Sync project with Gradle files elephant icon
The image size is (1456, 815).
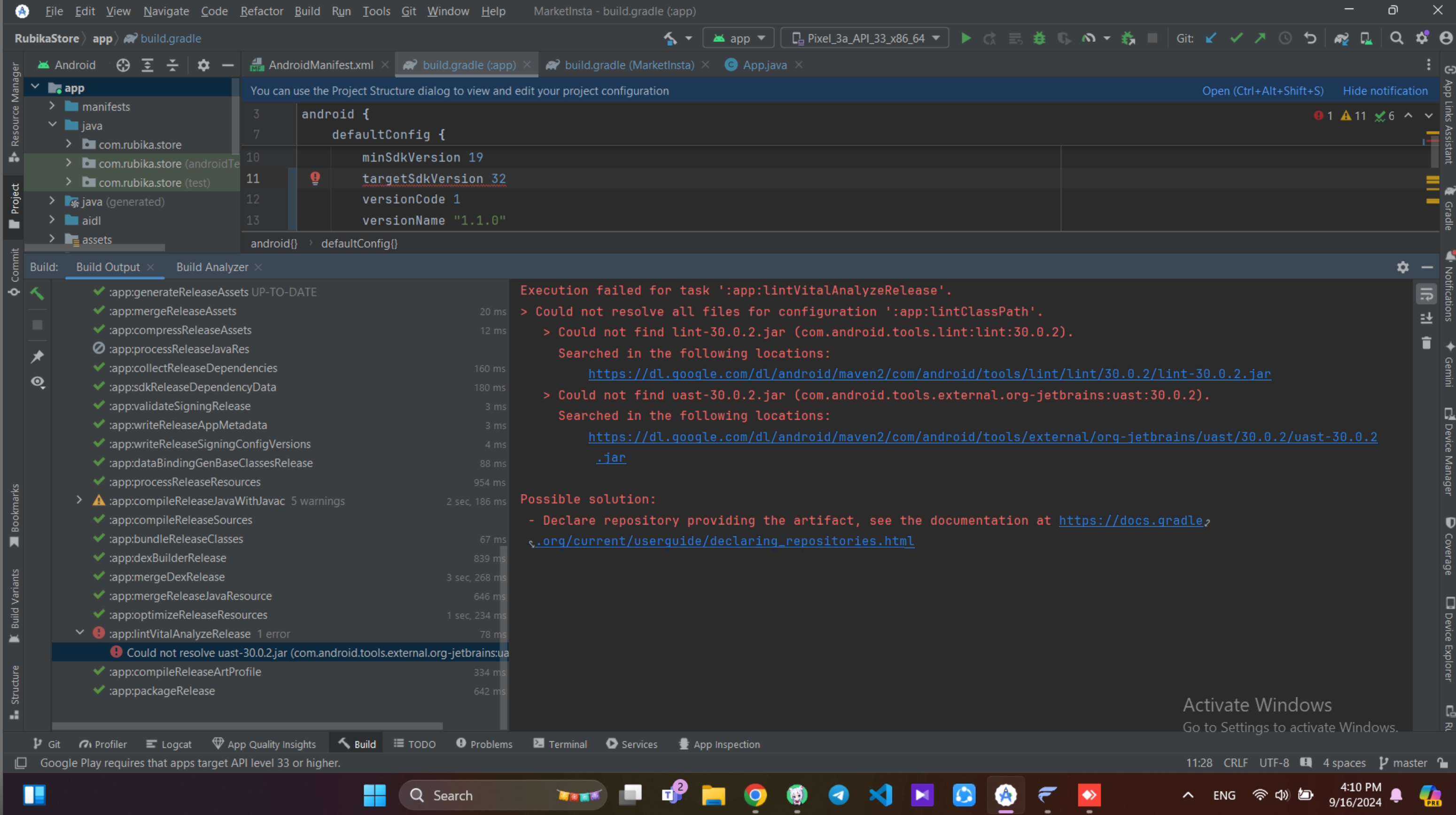click(1341, 38)
